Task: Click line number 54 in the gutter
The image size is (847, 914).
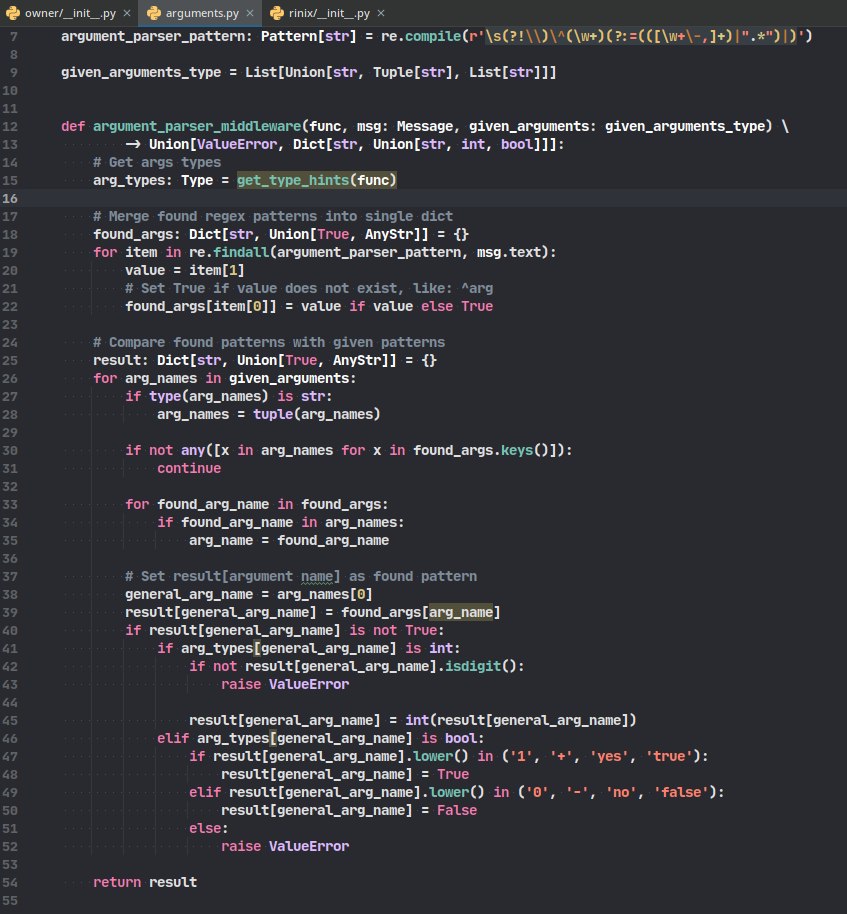Action: 10,883
